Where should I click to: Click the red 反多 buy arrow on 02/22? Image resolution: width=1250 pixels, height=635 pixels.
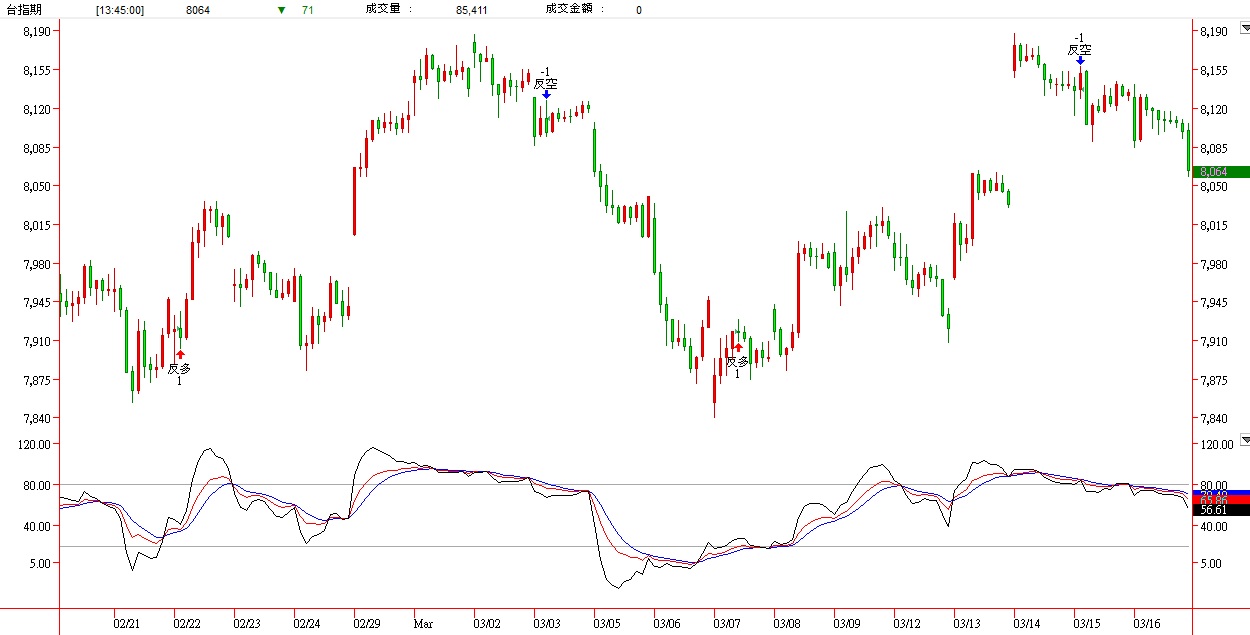click(180, 354)
